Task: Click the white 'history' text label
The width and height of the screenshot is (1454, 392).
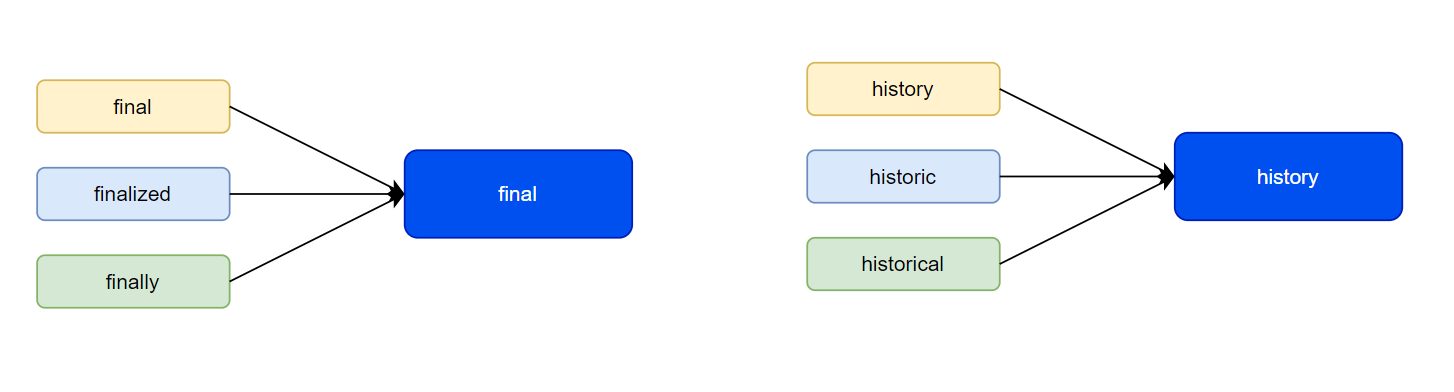Action: (x=1288, y=177)
